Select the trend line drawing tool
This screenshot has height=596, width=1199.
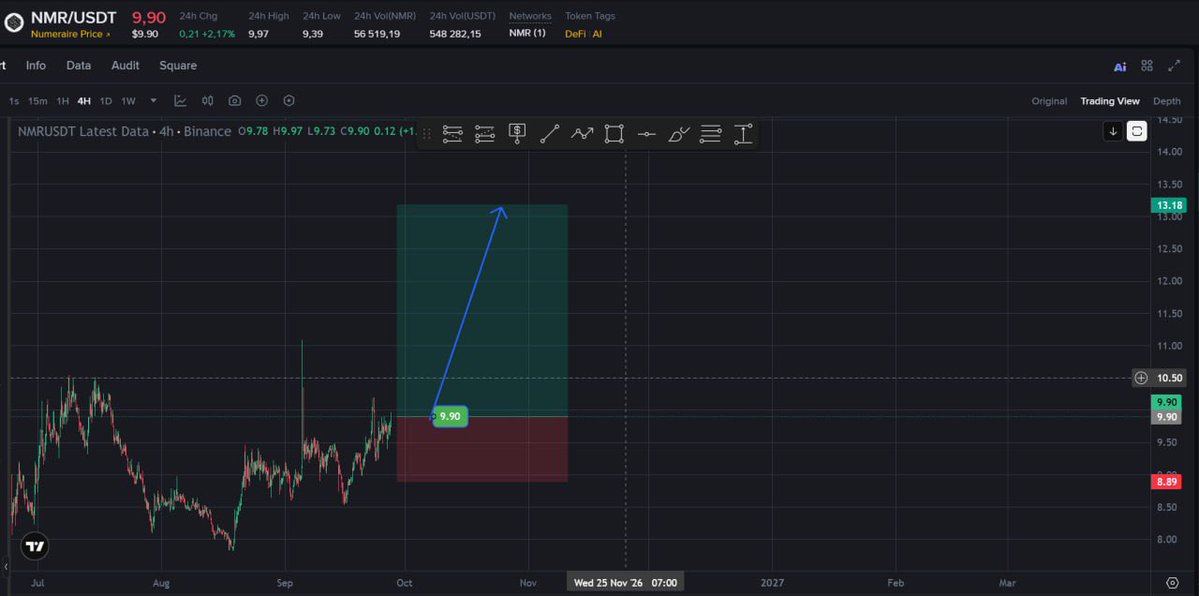[550, 134]
